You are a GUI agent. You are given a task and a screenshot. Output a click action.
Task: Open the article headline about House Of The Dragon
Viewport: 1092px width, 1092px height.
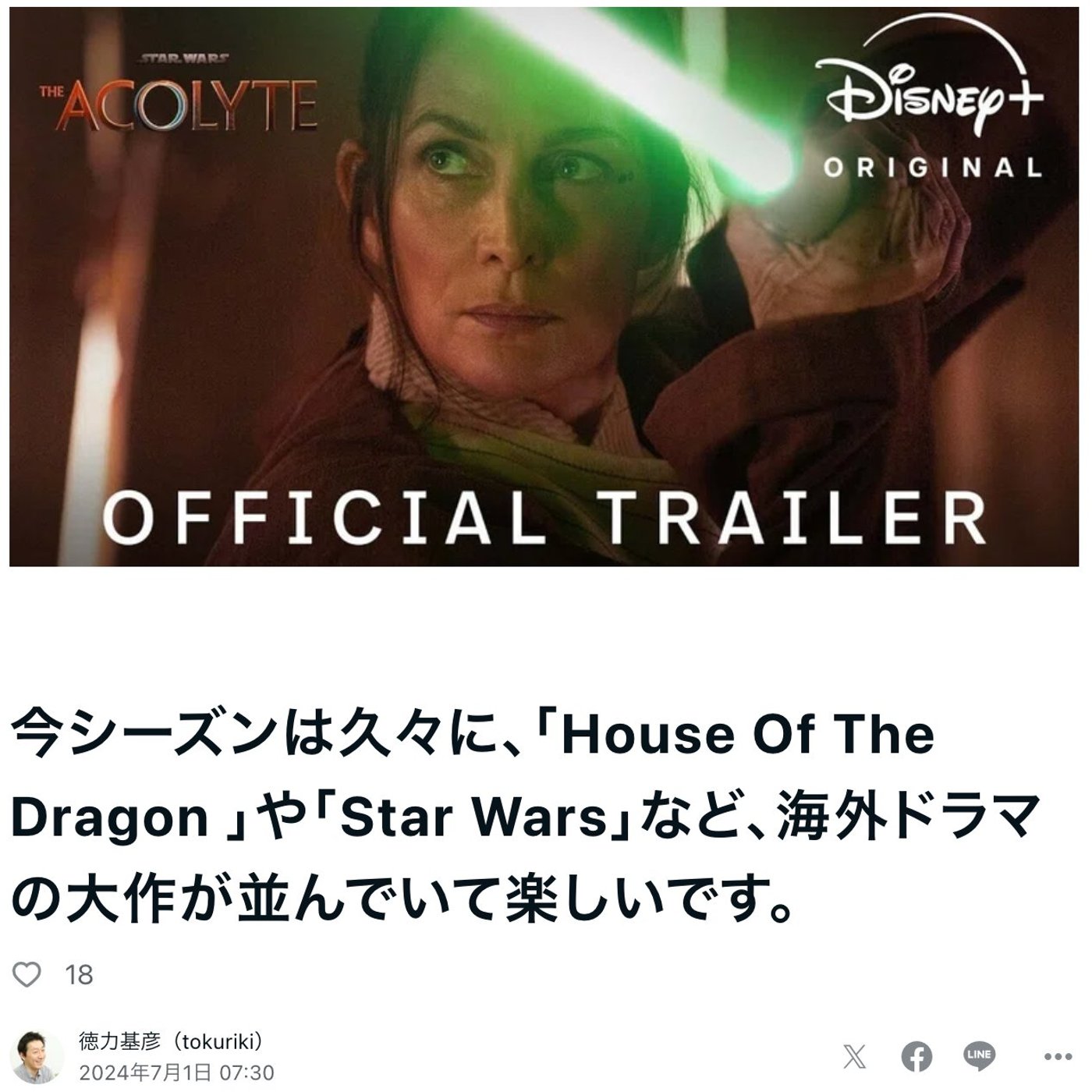[x=527, y=816]
